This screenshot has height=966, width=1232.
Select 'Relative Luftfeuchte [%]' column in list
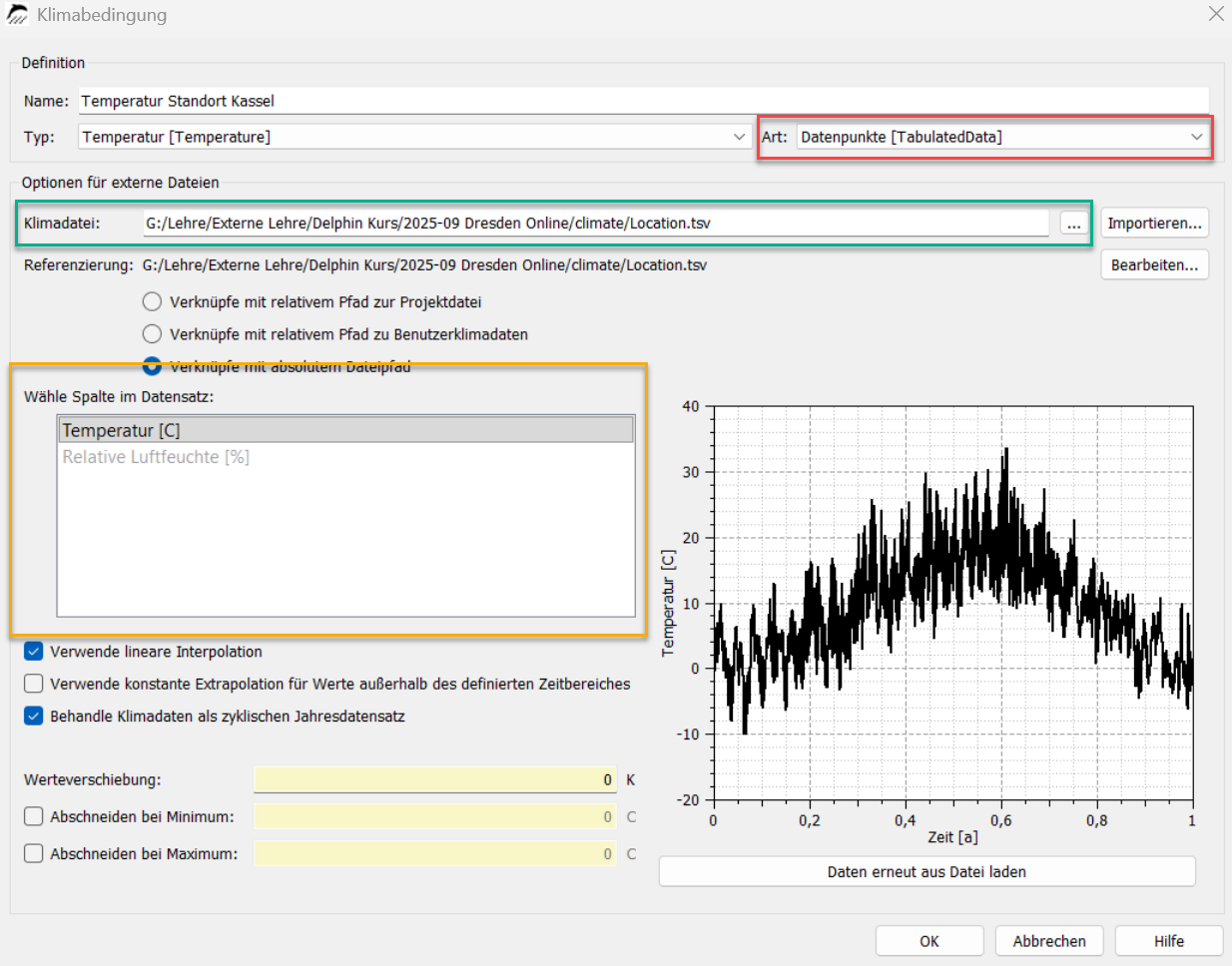coord(345,457)
